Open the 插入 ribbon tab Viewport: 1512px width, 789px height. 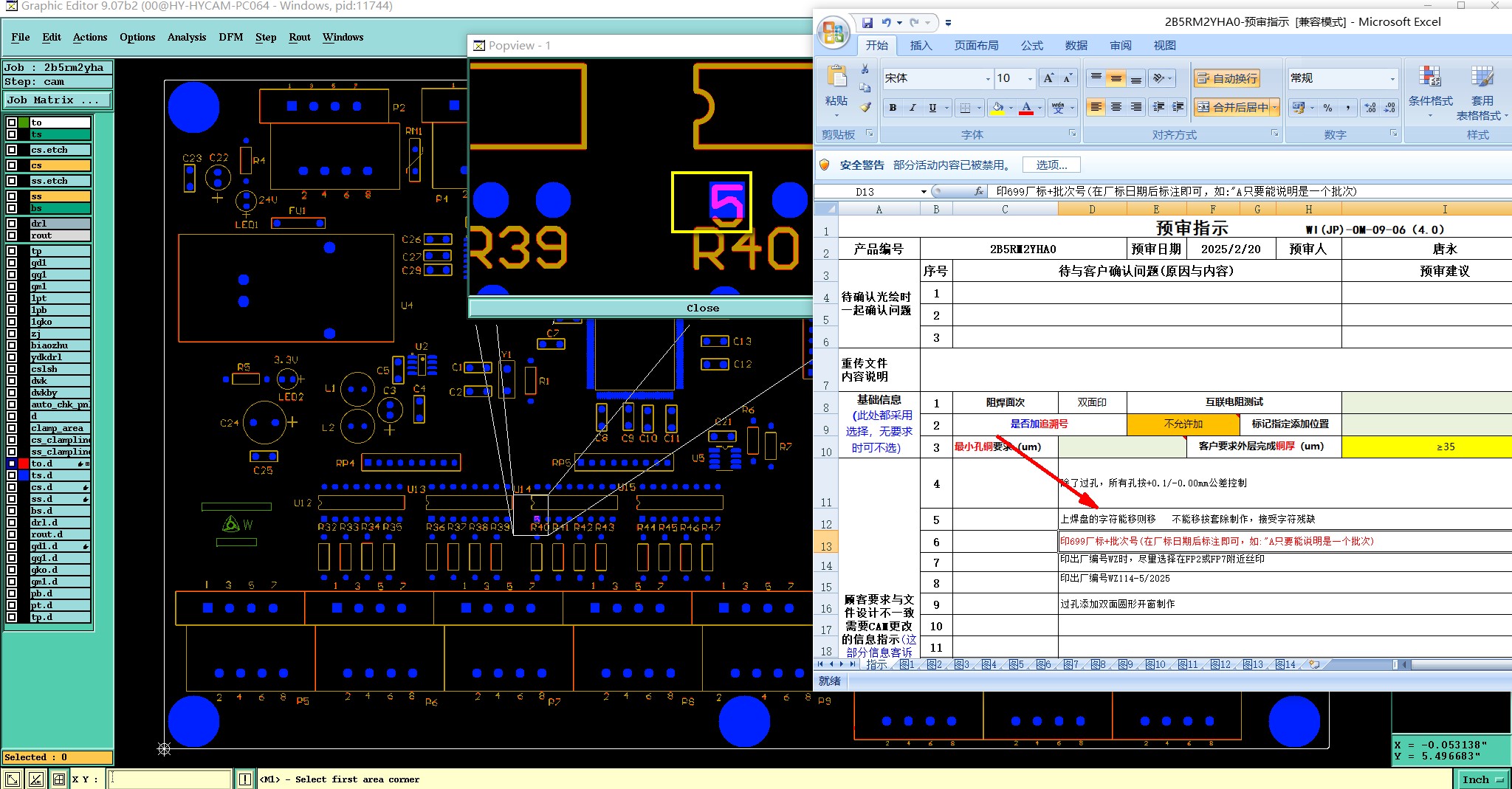click(921, 46)
